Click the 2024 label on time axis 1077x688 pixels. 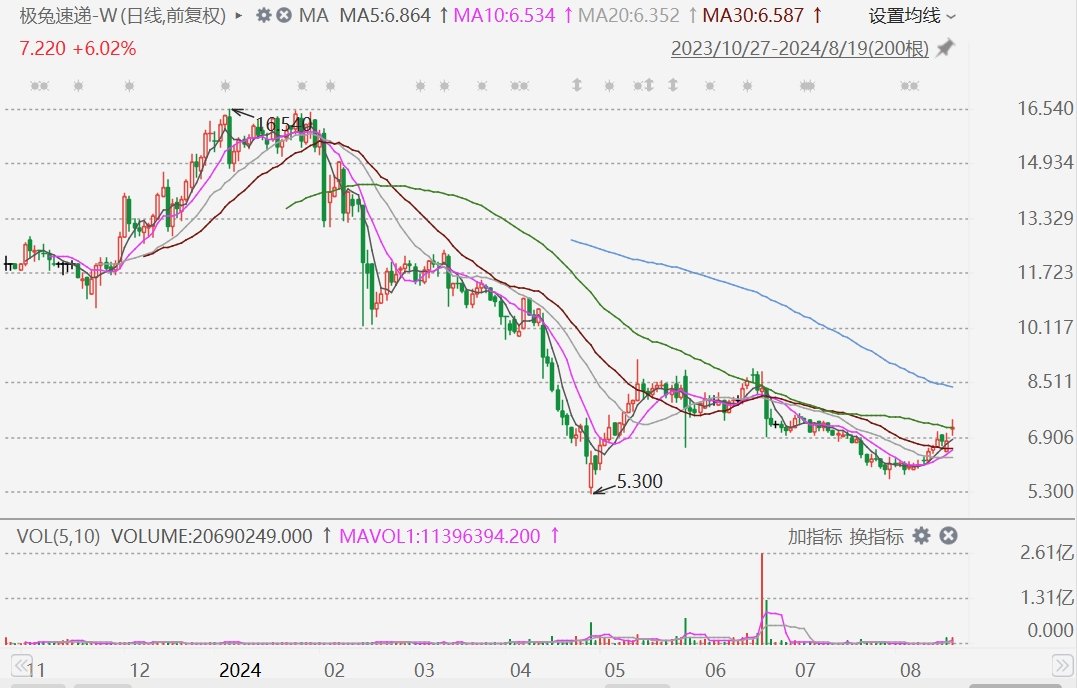tap(240, 670)
